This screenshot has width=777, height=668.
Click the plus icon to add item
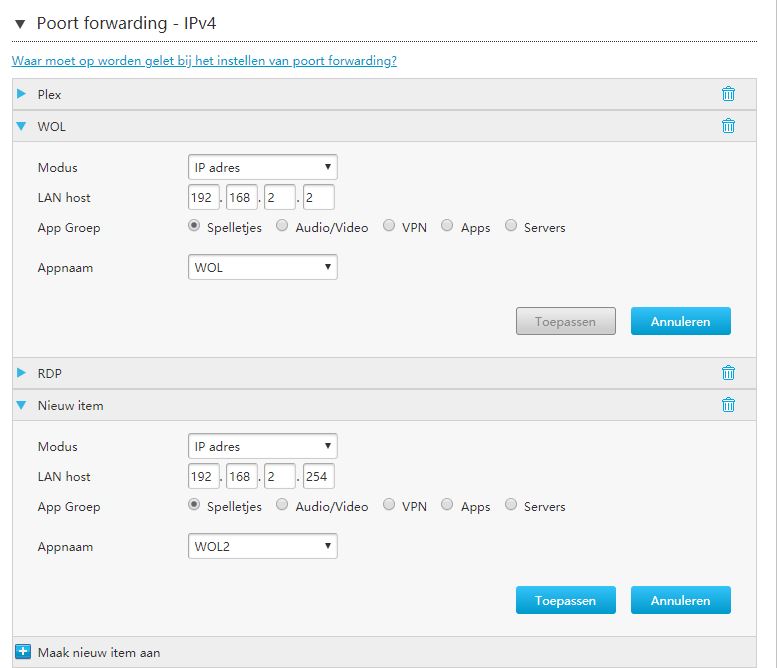point(23,652)
